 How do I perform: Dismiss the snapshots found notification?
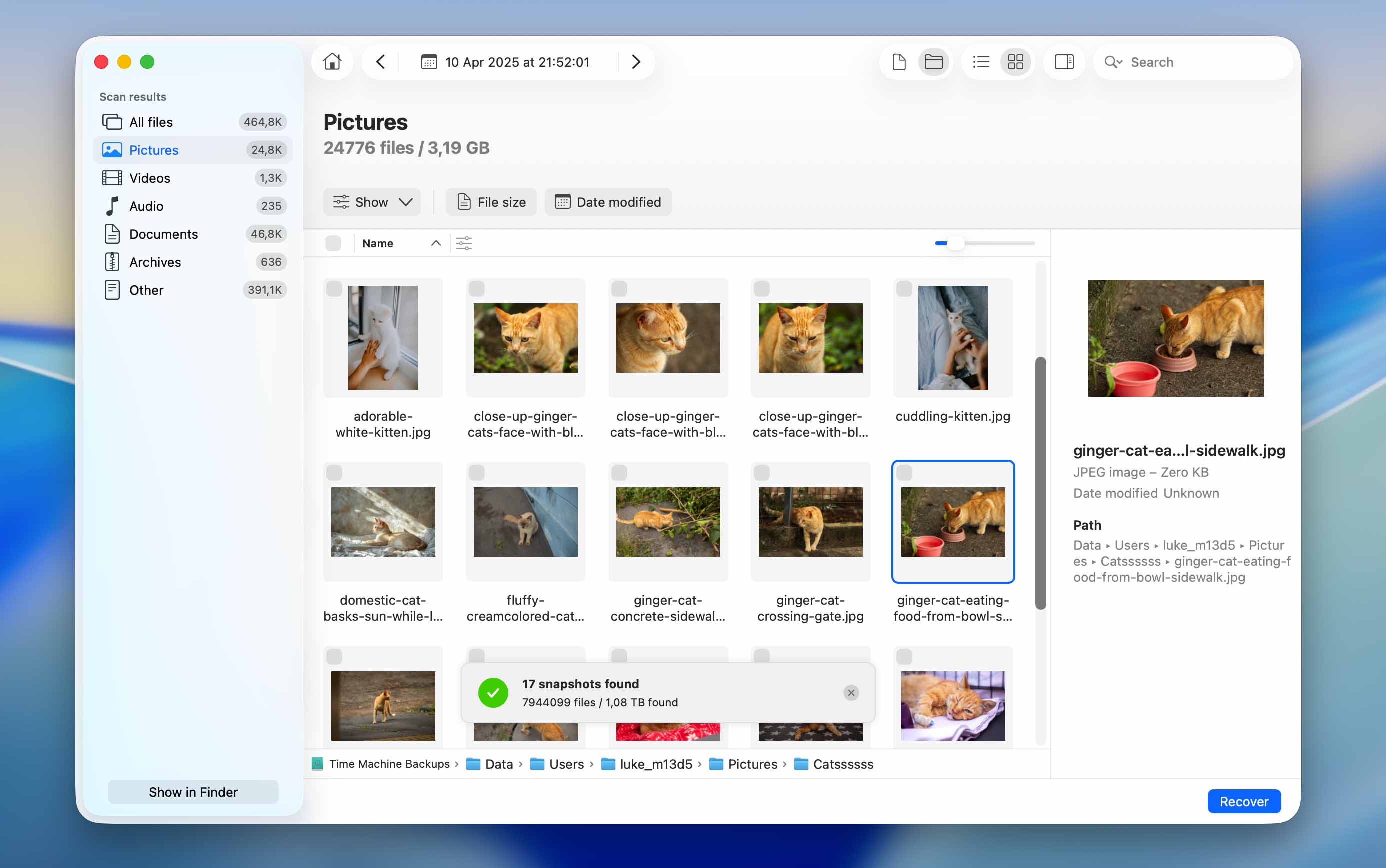pos(850,692)
